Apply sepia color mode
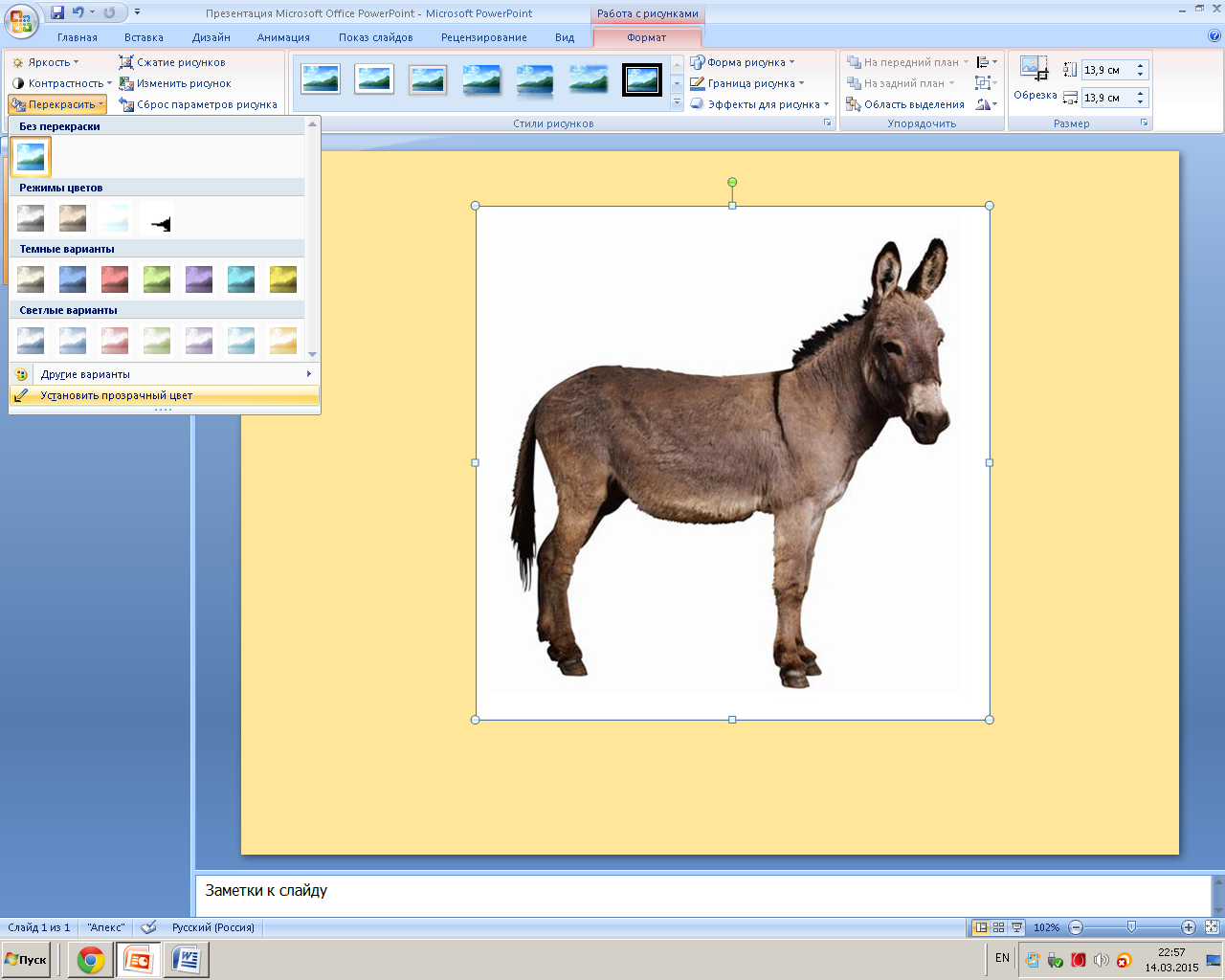Viewport: 1225px width, 980px height. click(73, 218)
